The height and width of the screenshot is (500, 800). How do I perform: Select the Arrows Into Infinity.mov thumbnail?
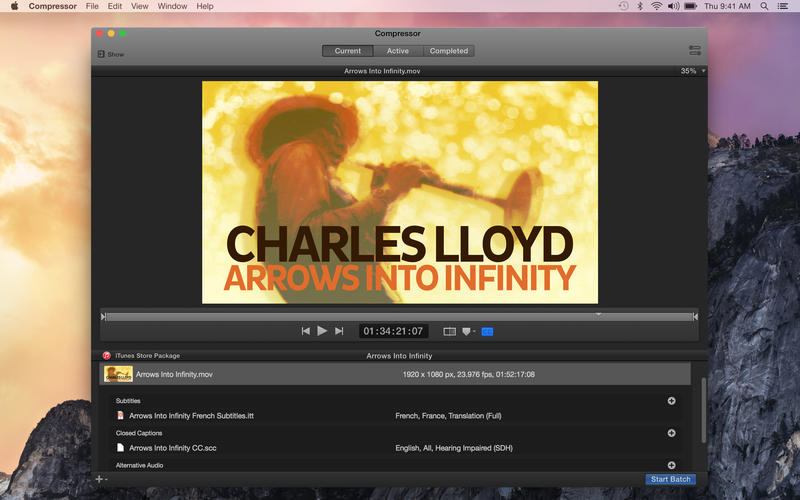pos(118,374)
